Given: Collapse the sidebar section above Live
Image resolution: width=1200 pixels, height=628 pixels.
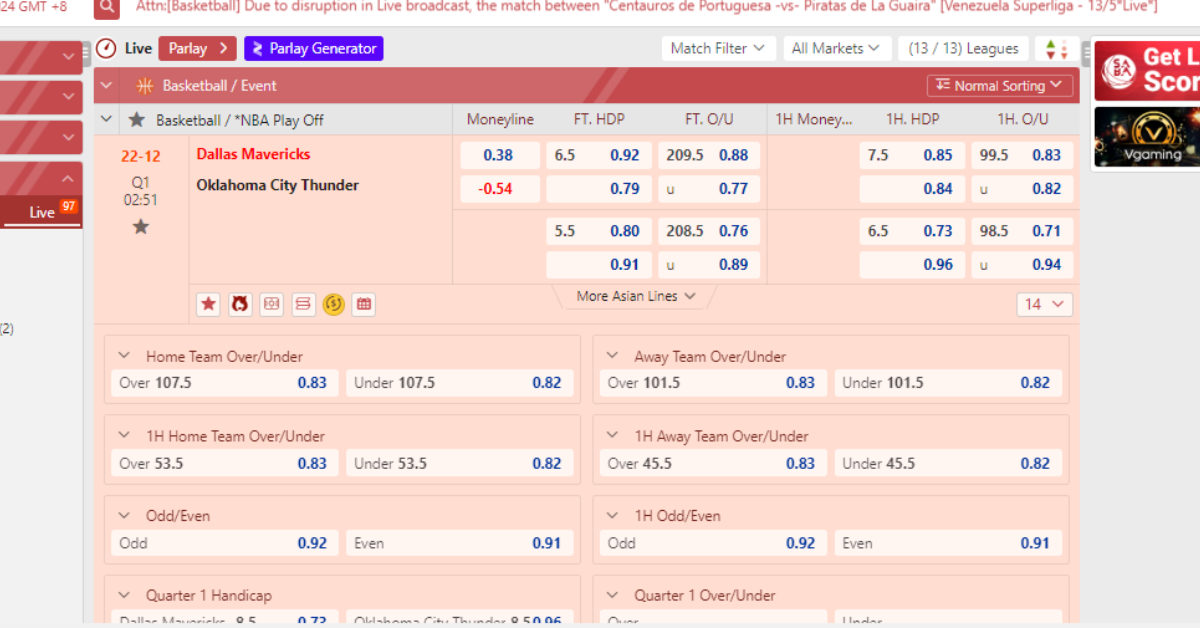Looking at the screenshot, I should pos(68,179).
